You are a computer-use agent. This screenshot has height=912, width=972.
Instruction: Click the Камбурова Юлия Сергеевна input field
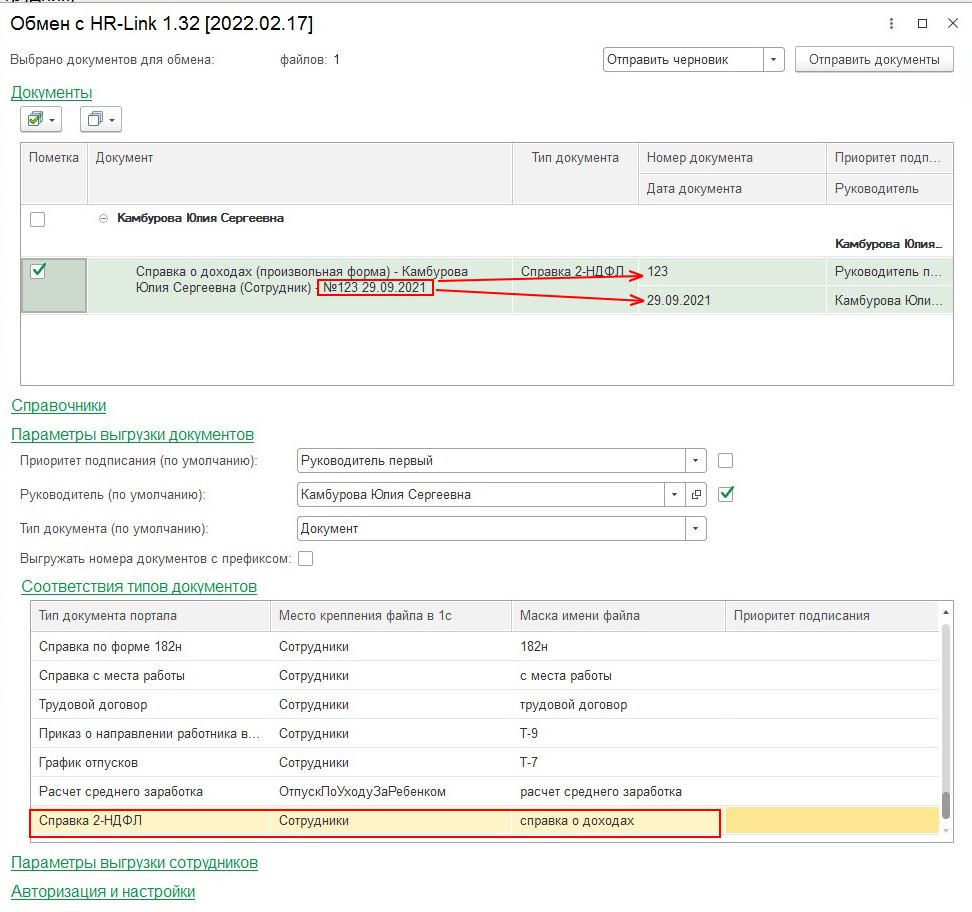point(481,495)
